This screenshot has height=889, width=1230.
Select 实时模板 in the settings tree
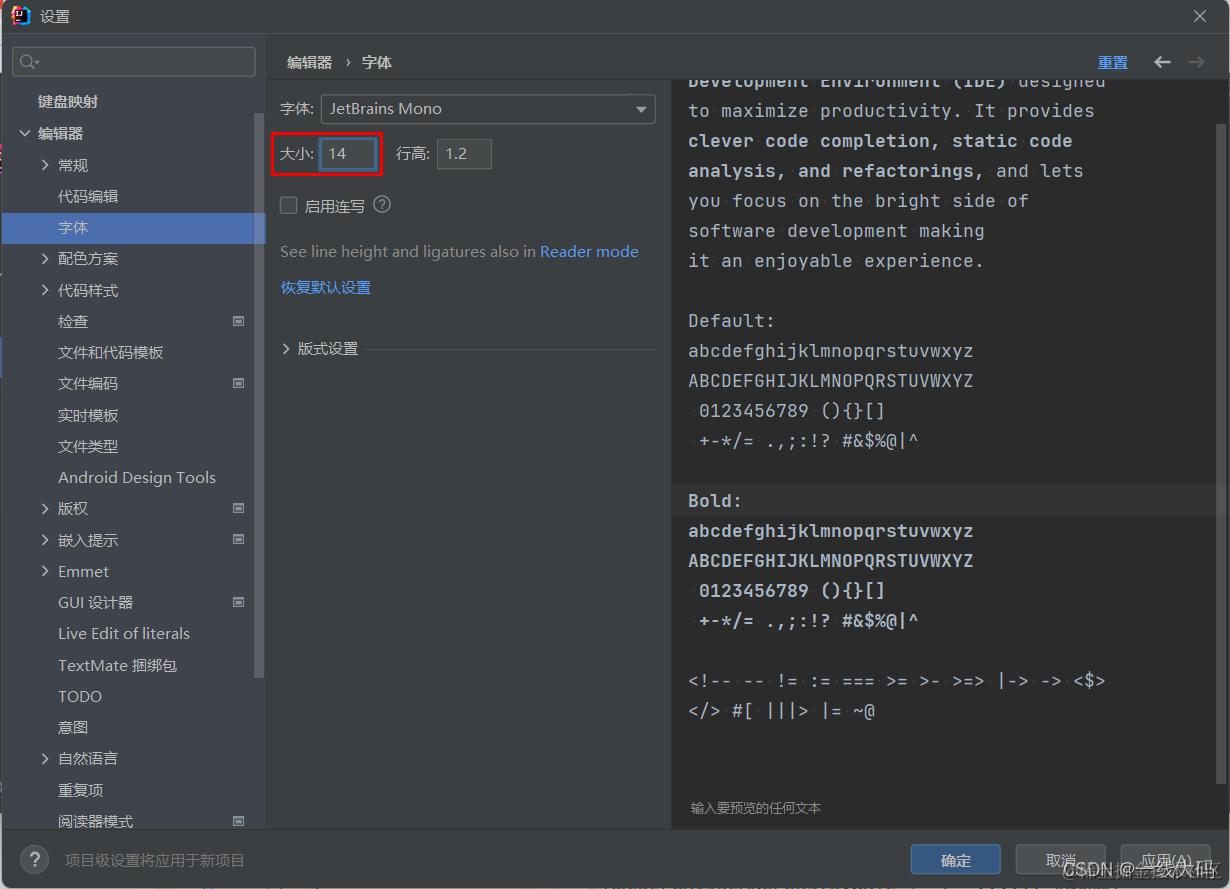coord(88,415)
